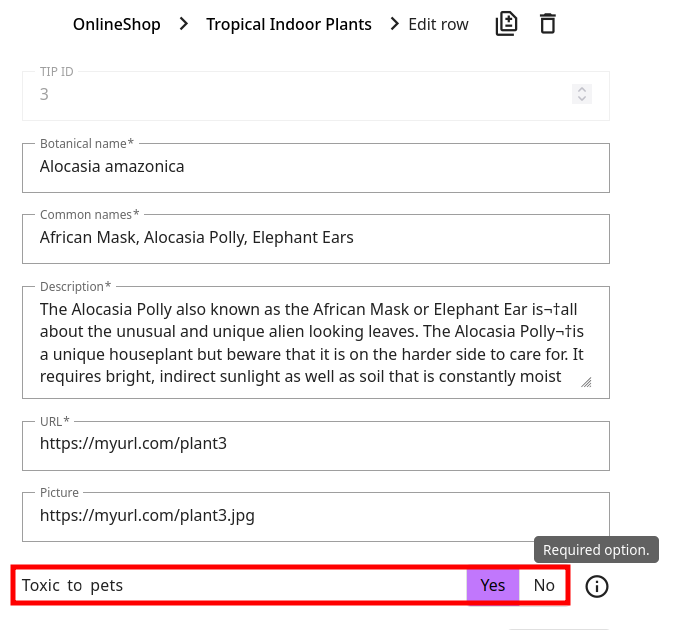Select No for Toxic to pets
The height and width of the screenshot is (630, 675).
pyautogui.click(x=544, y=586)
